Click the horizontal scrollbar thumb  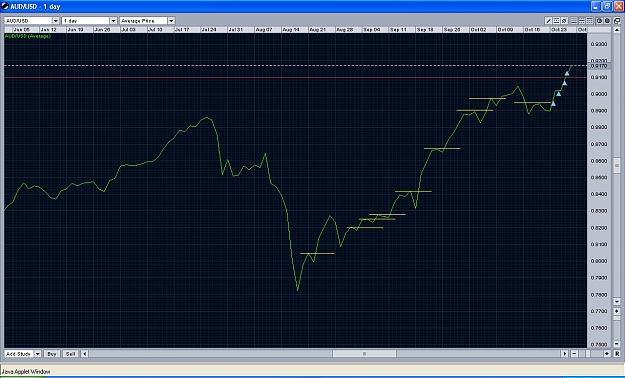(x=364, y=354)
